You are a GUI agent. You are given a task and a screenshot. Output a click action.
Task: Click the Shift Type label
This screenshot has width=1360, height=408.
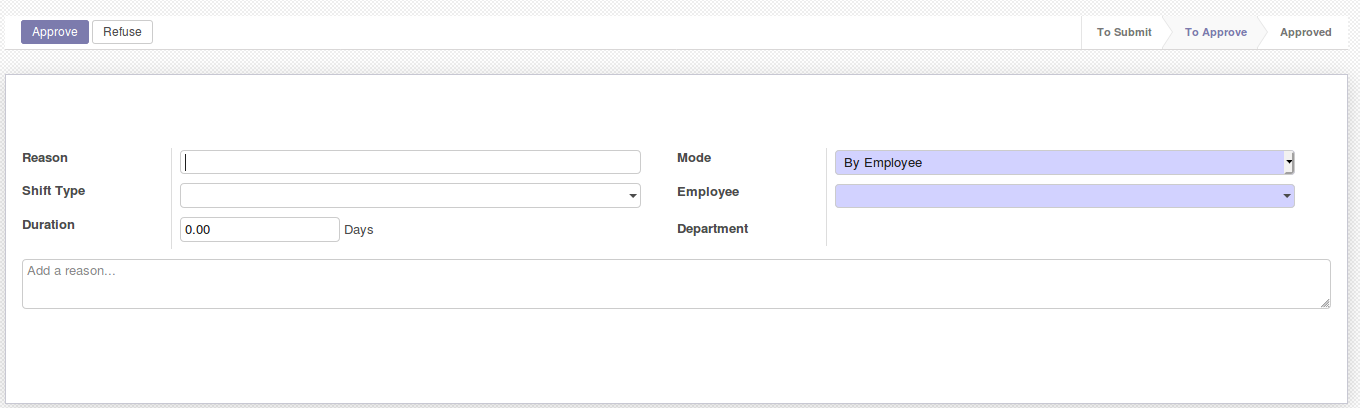pyautogui.click(x=53, y=191)
